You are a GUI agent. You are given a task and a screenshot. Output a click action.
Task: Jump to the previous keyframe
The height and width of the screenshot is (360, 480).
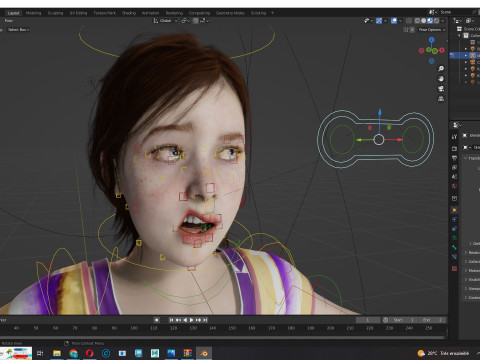coord(178,320)
